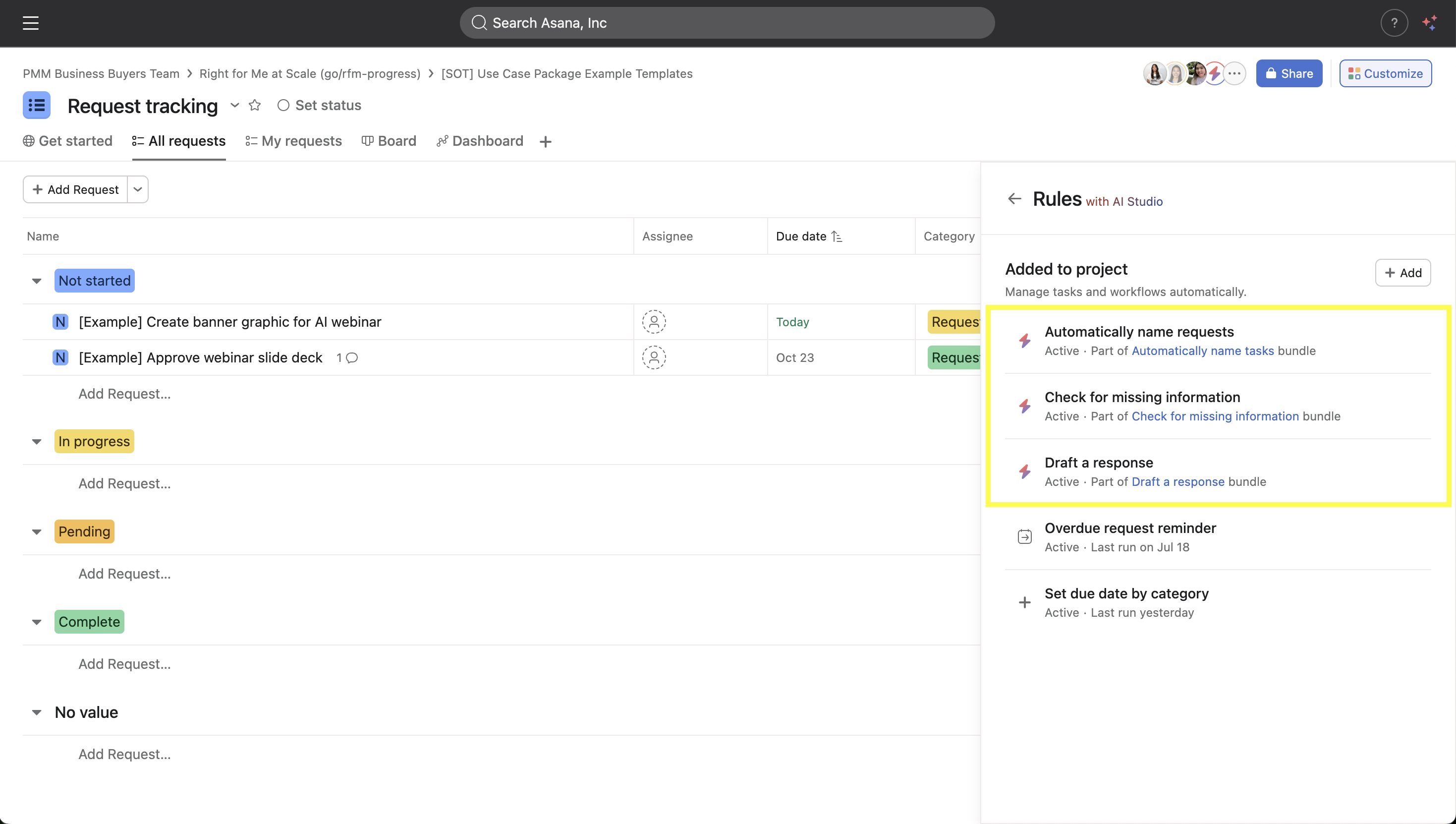Collapse the Not started section
This screenshot has width=1456, height=824.
coord(37,281)
